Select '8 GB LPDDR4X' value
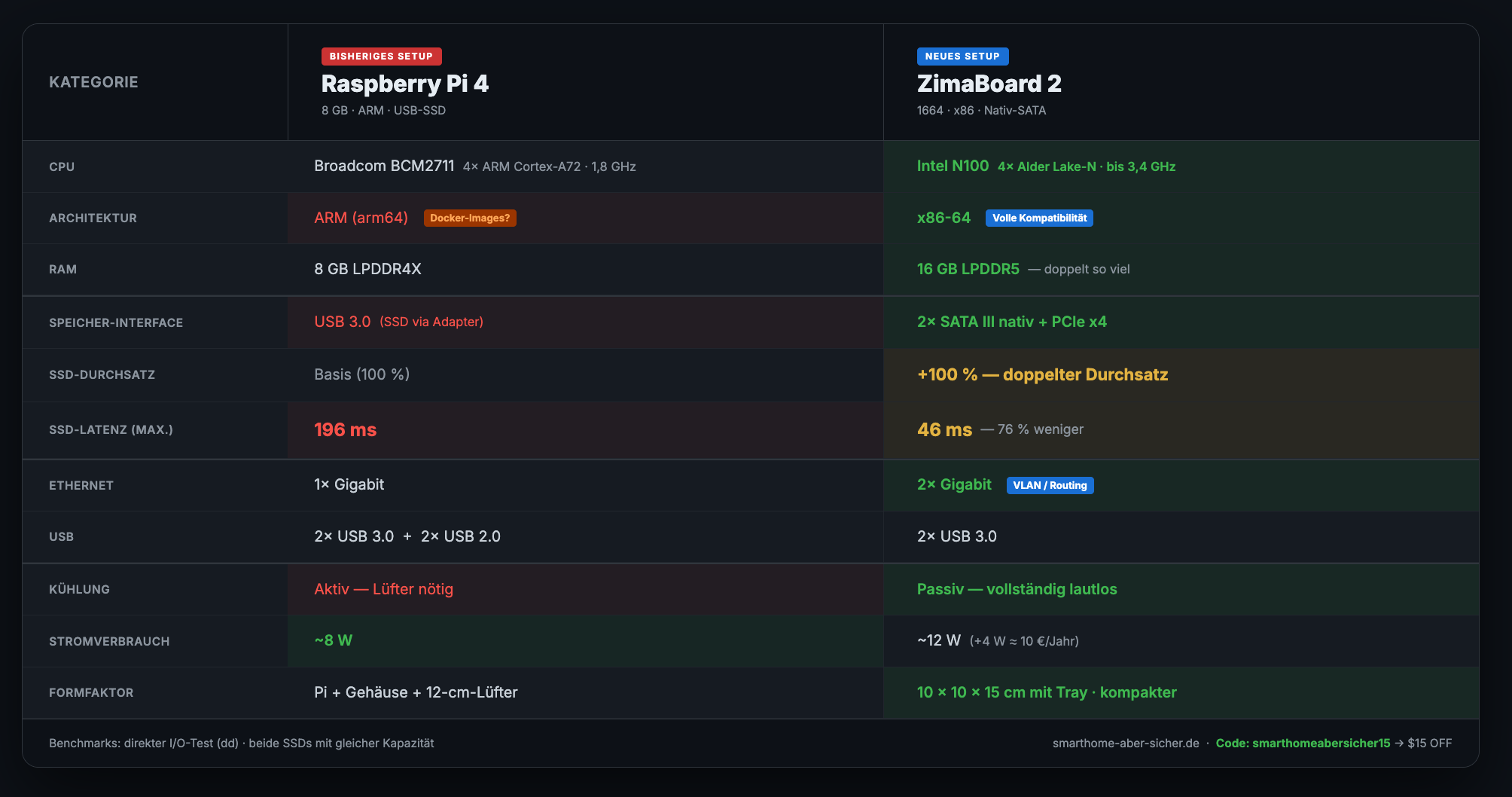Viewport: 1512px width, 797px height. 367,269
